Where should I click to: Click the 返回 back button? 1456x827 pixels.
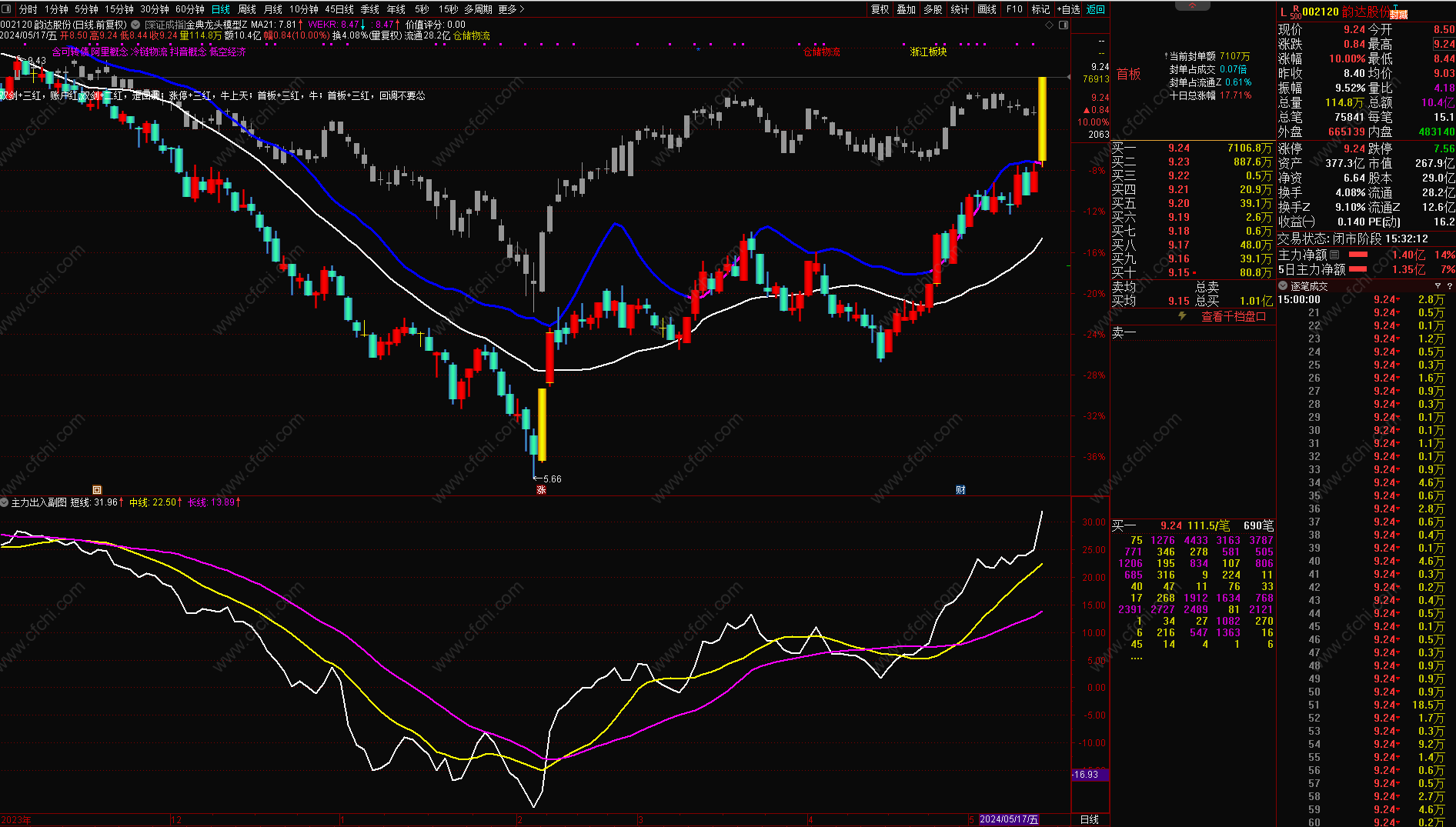coord(1095,9)
